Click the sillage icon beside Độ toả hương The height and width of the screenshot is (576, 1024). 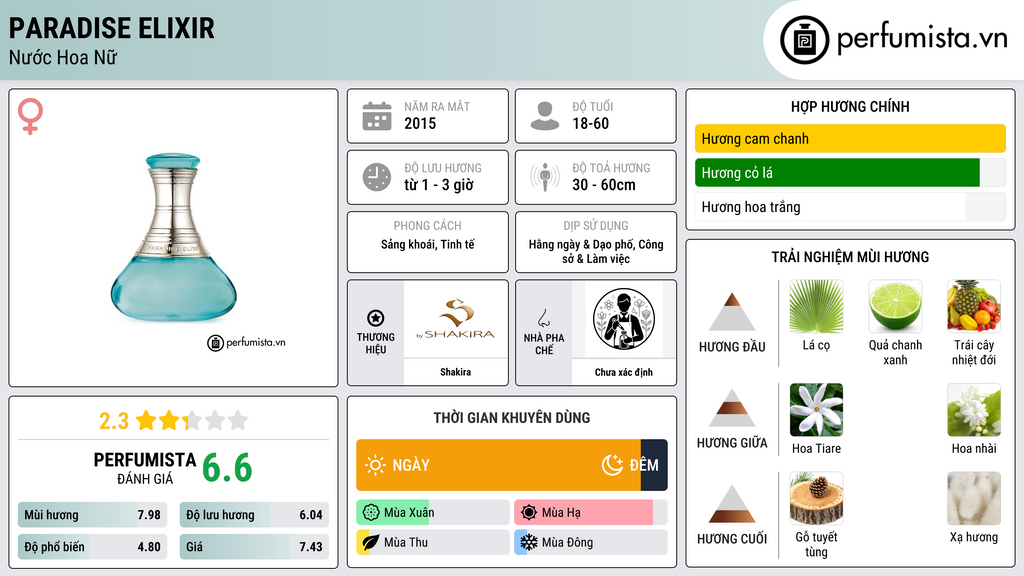[x=545, y=177]
